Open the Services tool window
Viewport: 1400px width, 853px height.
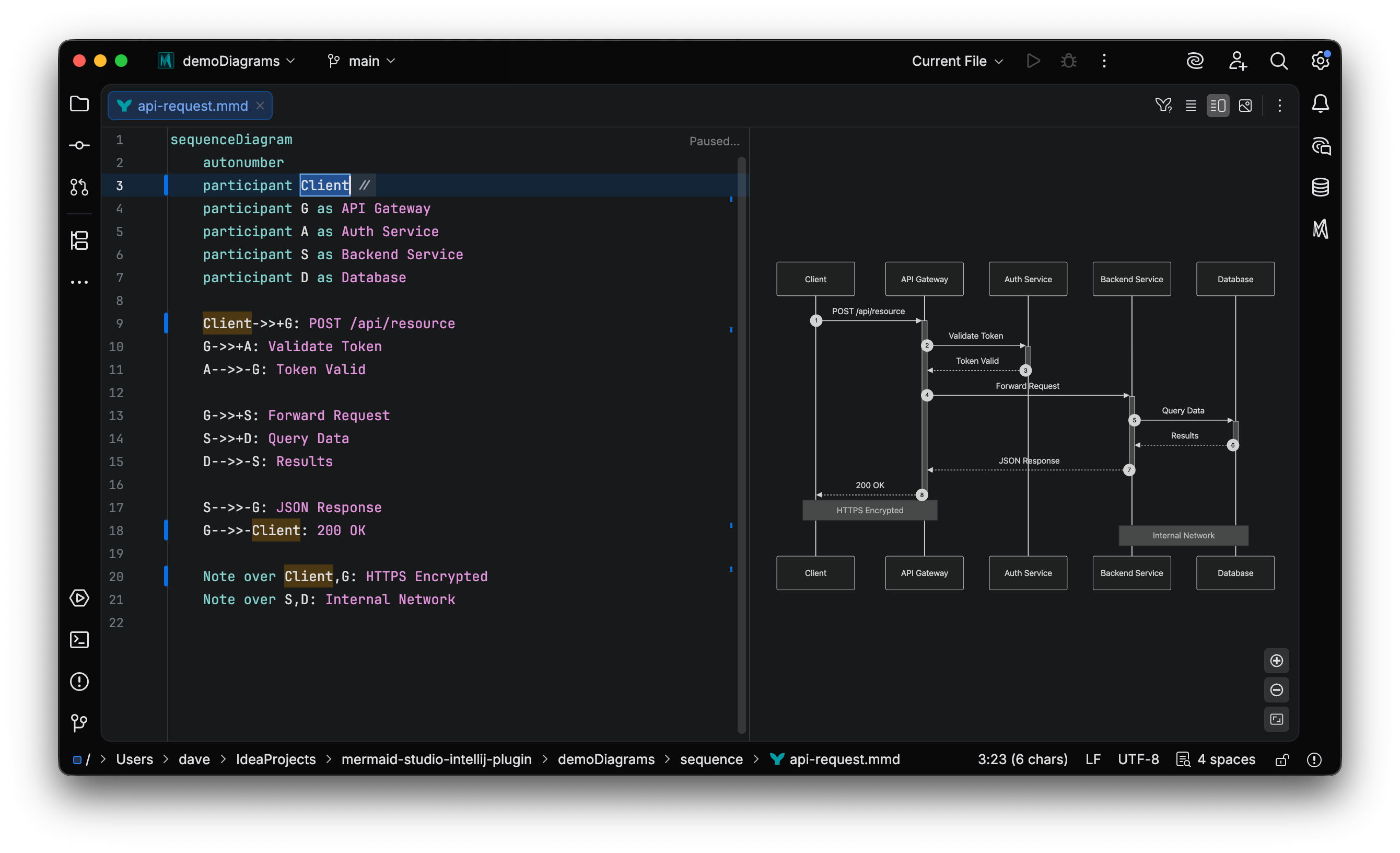pyautogui.click(x=79, y=598)
